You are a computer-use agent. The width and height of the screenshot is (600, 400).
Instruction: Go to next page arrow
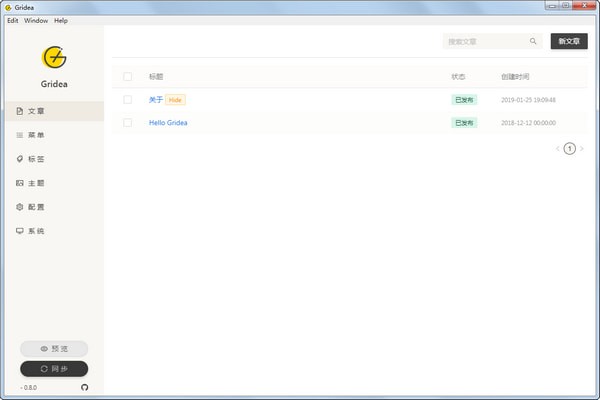pyautogui.click(x=582, y=148)
